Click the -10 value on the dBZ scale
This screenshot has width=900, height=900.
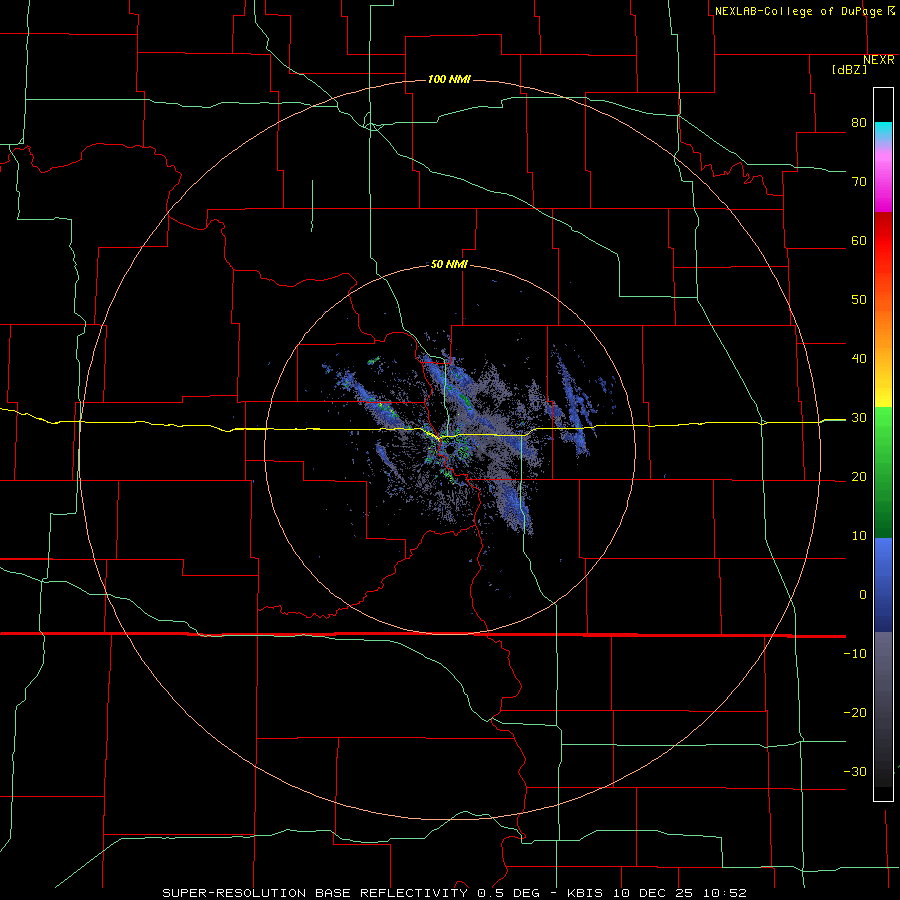click(x=855, y=654)
